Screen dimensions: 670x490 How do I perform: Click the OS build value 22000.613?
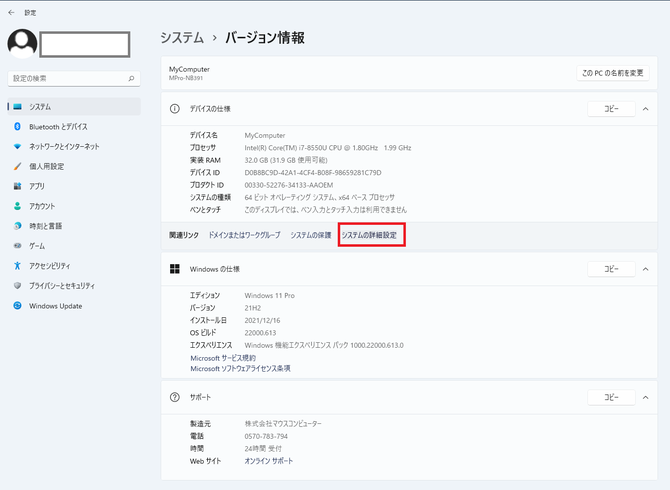[260, 333]
